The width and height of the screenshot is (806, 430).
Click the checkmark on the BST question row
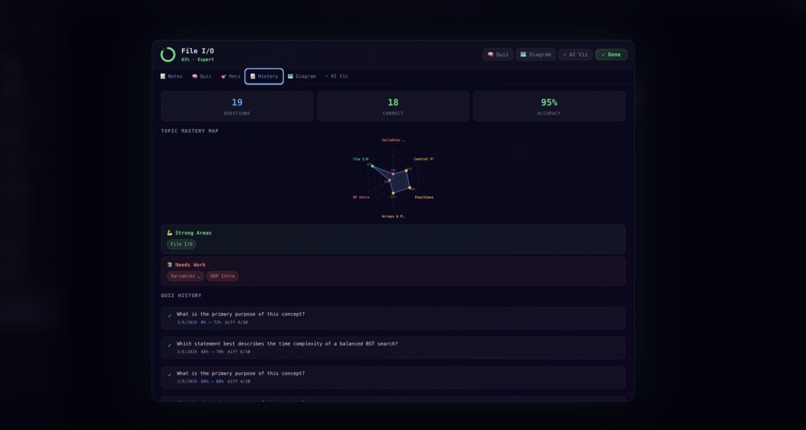click(170, 345)
